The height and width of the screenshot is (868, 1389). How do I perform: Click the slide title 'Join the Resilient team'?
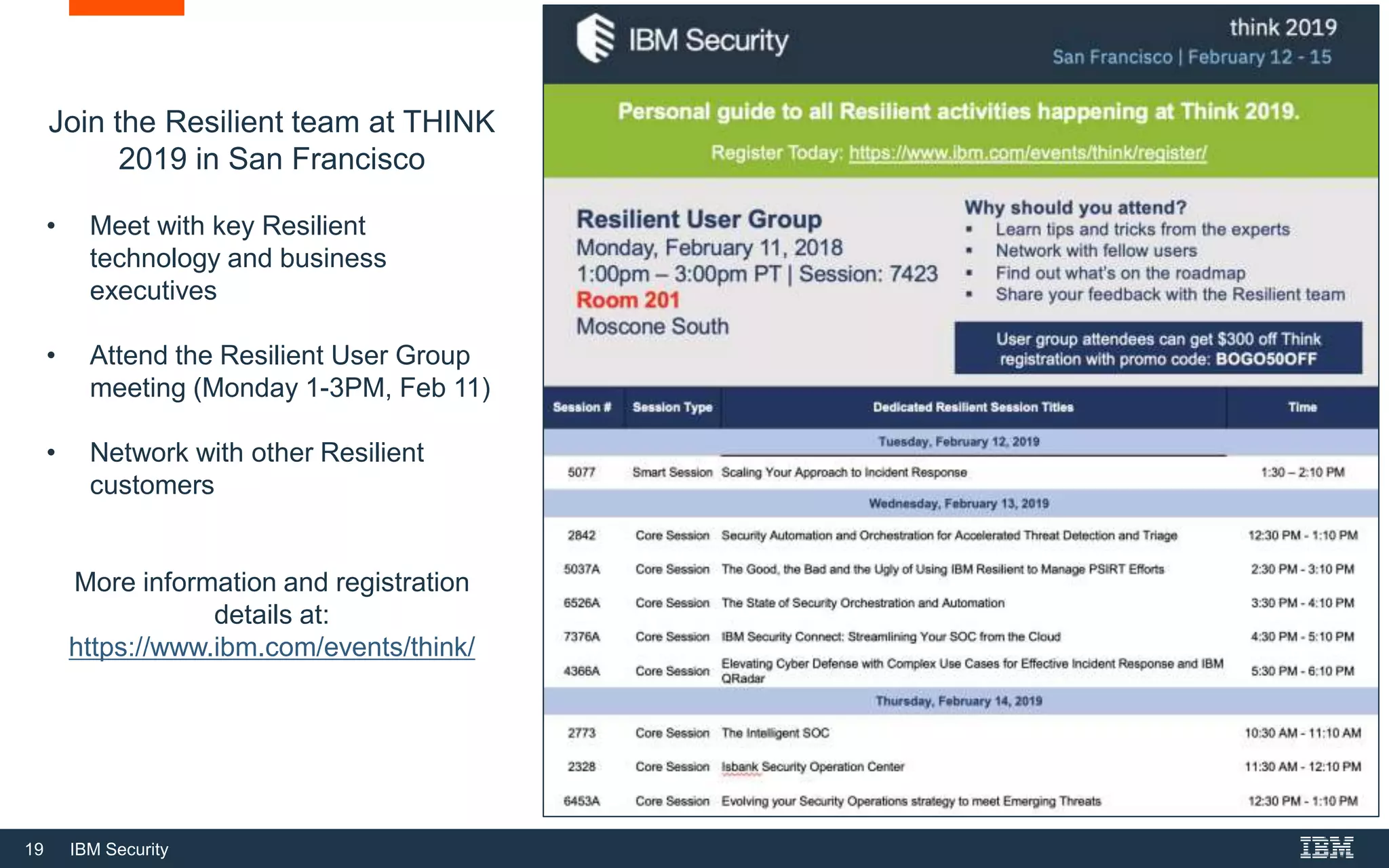coord(272,140)
